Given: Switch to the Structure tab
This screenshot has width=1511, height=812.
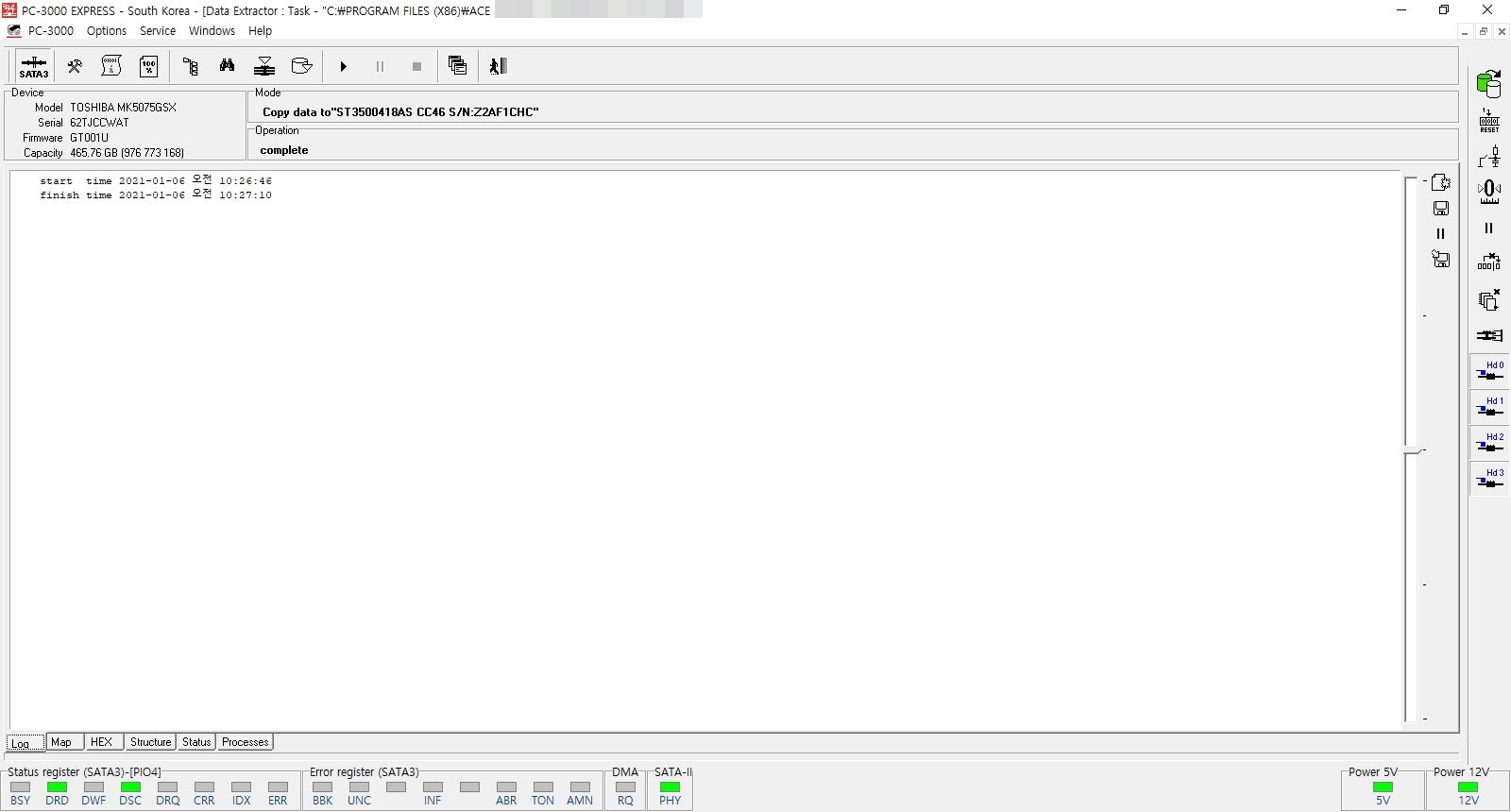Looking at the screenshot, I should point(150,742).
